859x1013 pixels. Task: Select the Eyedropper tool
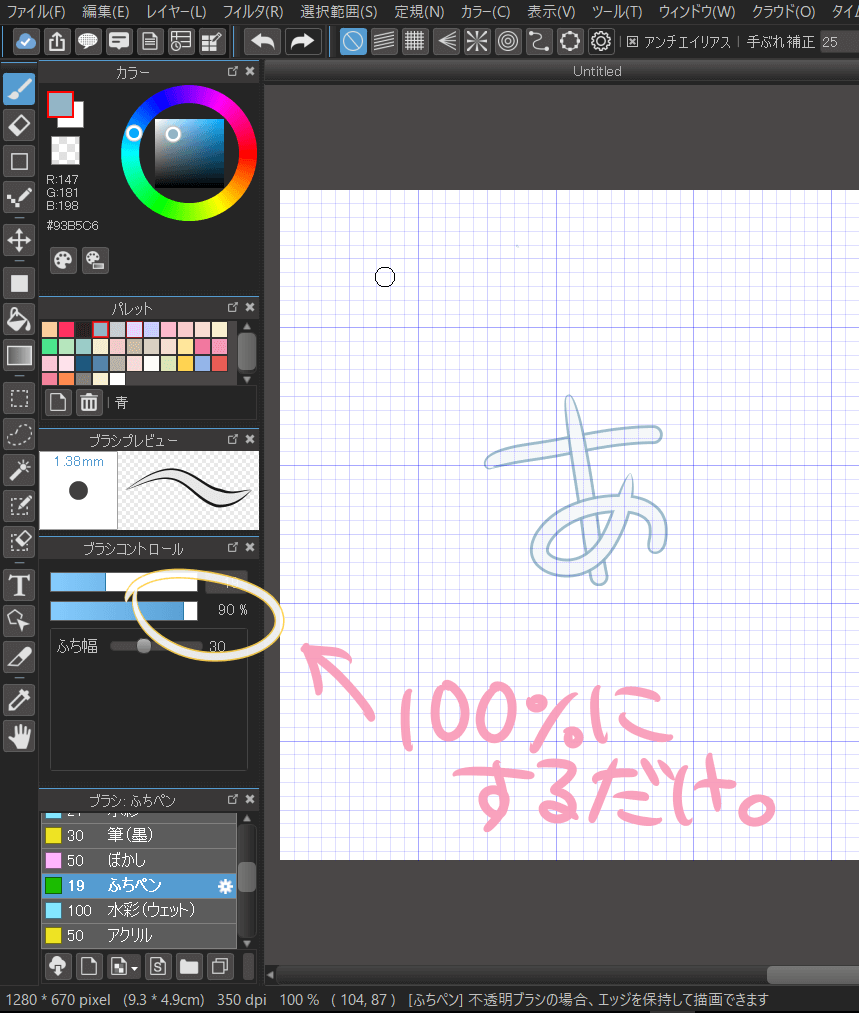tap(19, 700)
